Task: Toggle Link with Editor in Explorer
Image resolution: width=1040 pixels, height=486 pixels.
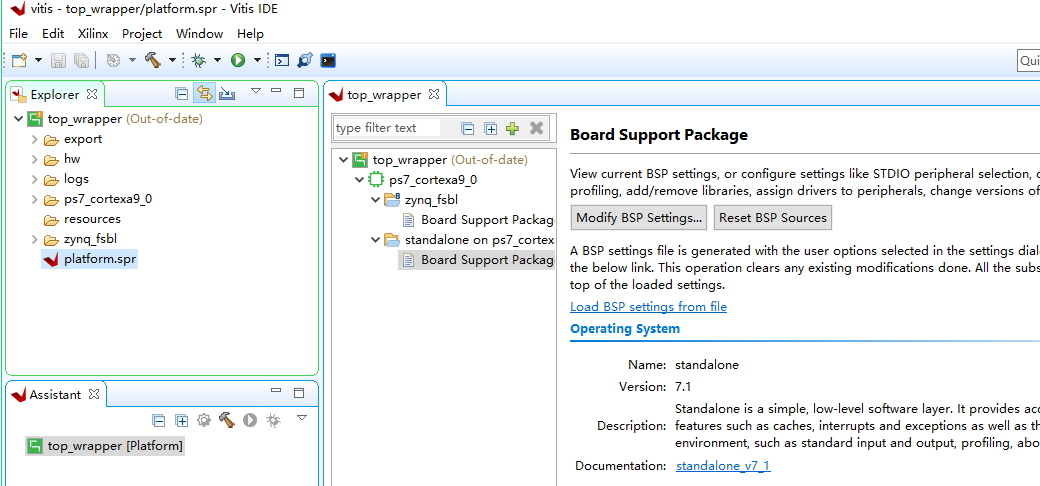Action: pos(204,93)
